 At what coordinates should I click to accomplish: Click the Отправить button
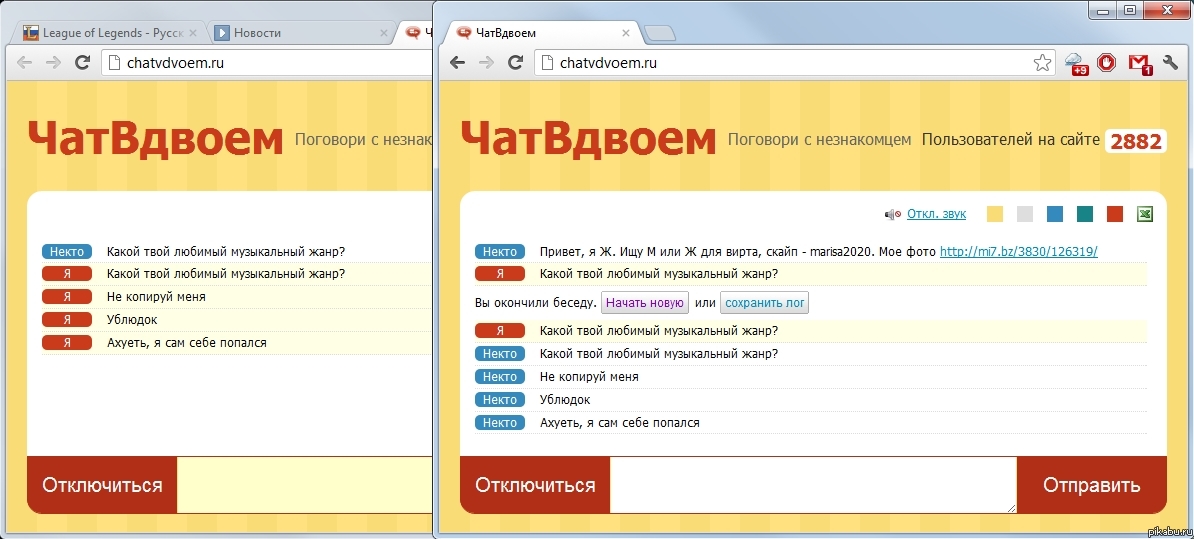[1091, 485]
